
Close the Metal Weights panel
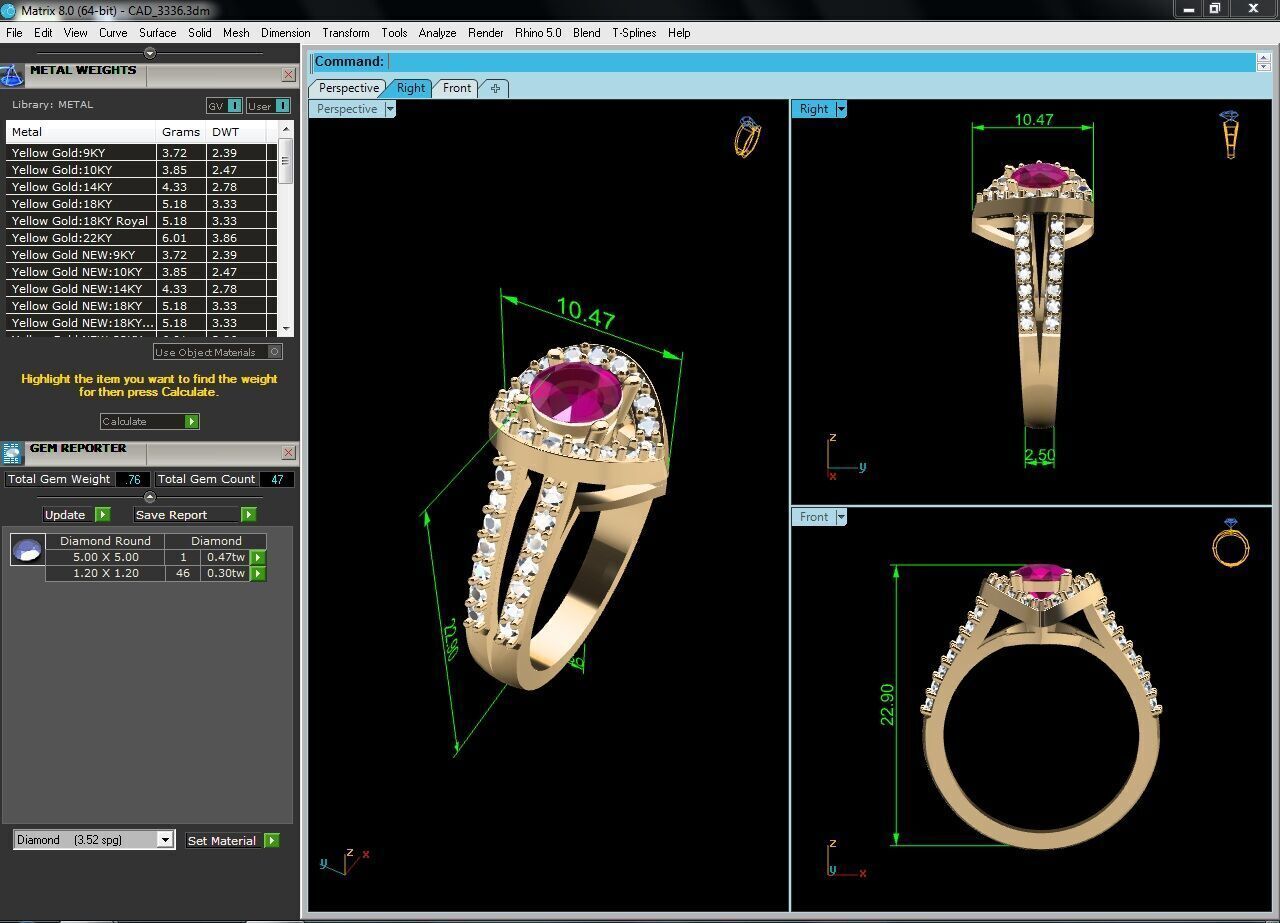[288, 75]
